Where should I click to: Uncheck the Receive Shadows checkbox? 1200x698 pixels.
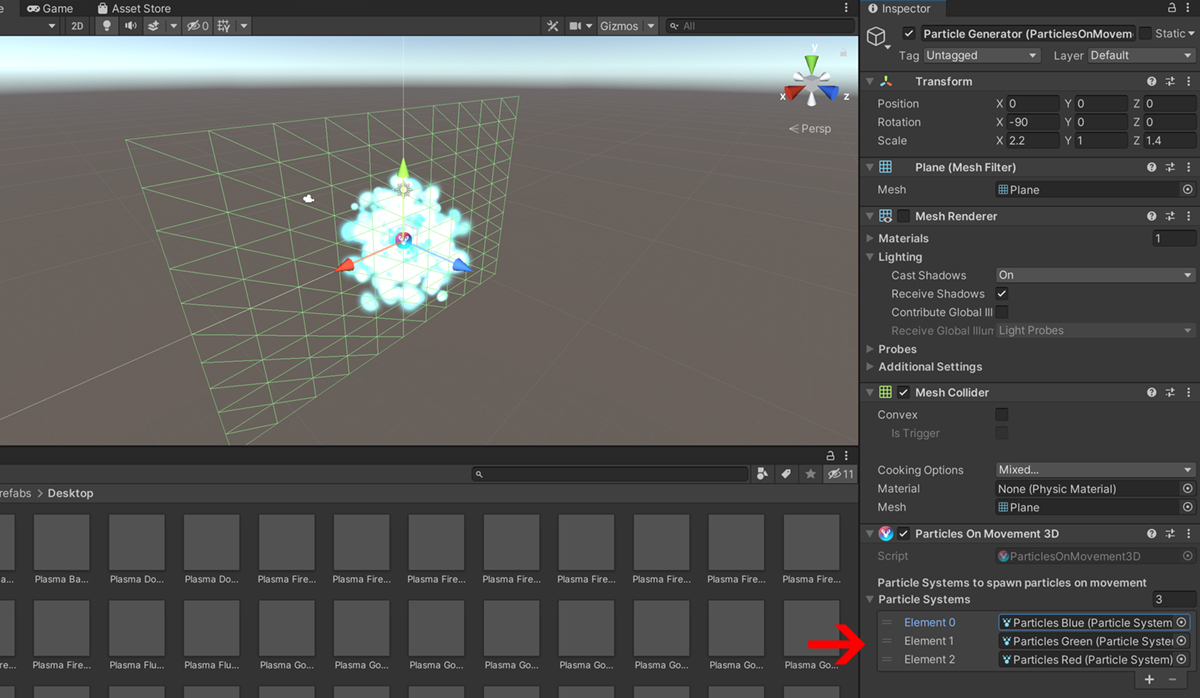tap(1002, 294)
